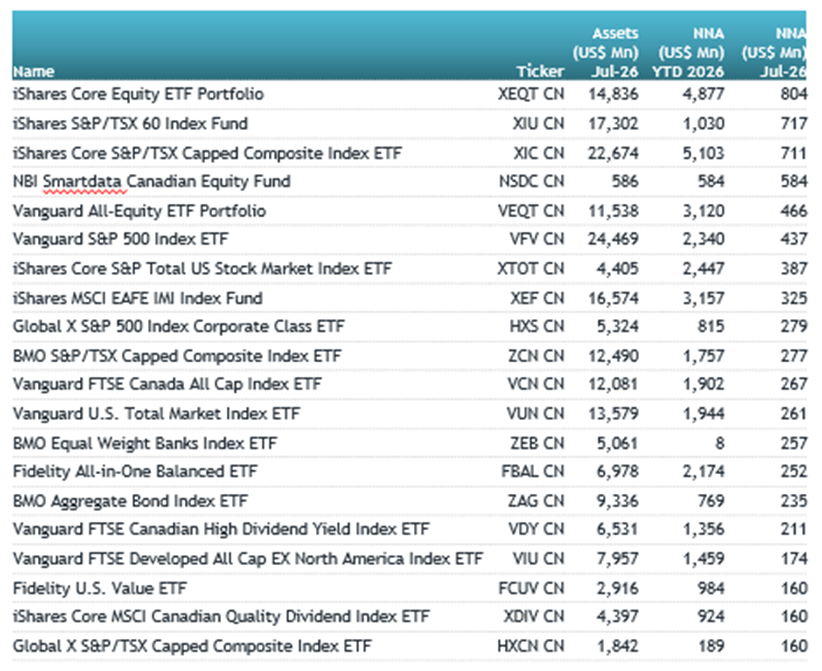Screen dimensions: 822x671
Task: Click the 'Ticker' column header
Action: coord(540,71)
